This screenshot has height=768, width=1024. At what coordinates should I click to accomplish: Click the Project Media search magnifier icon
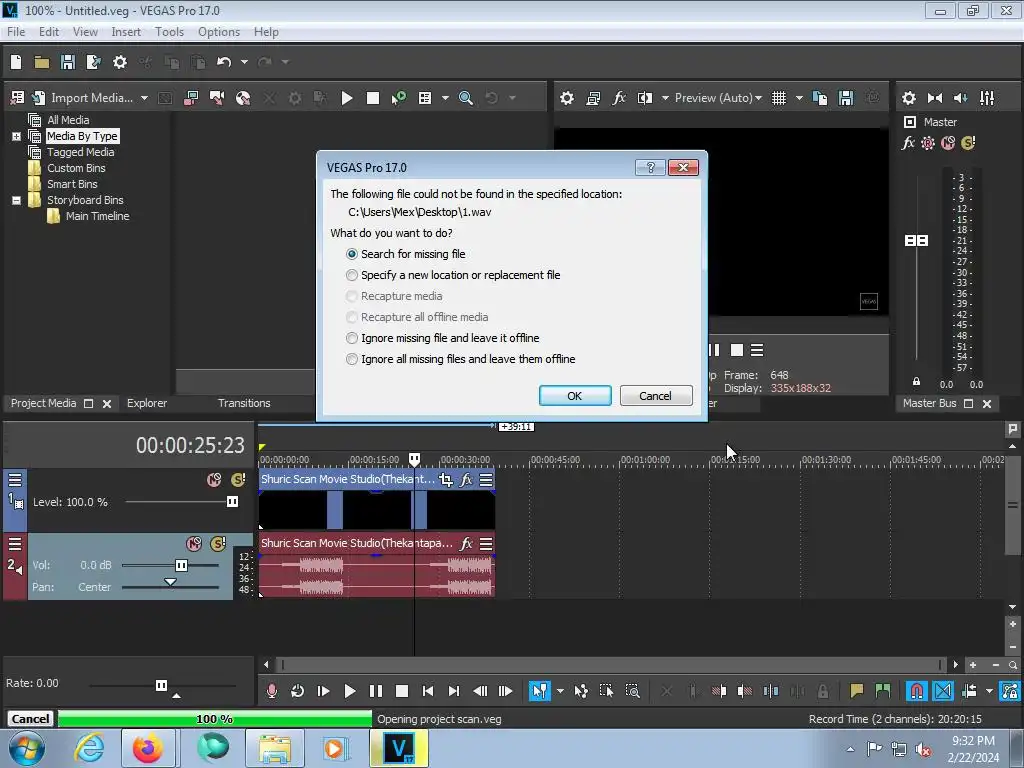pos(466,98)
